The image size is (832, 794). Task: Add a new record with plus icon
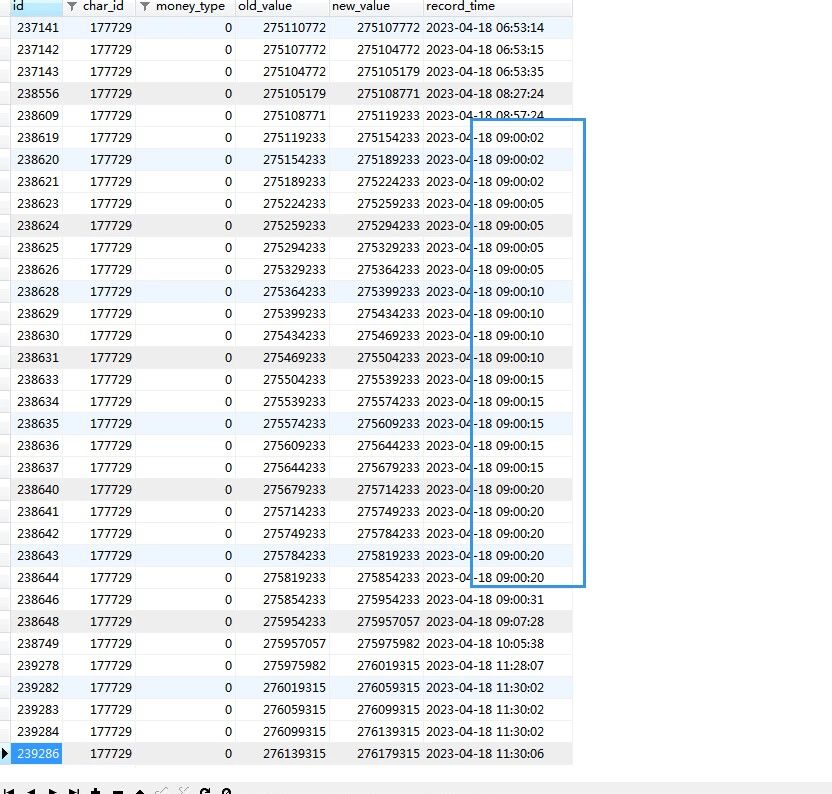(96, 791)
